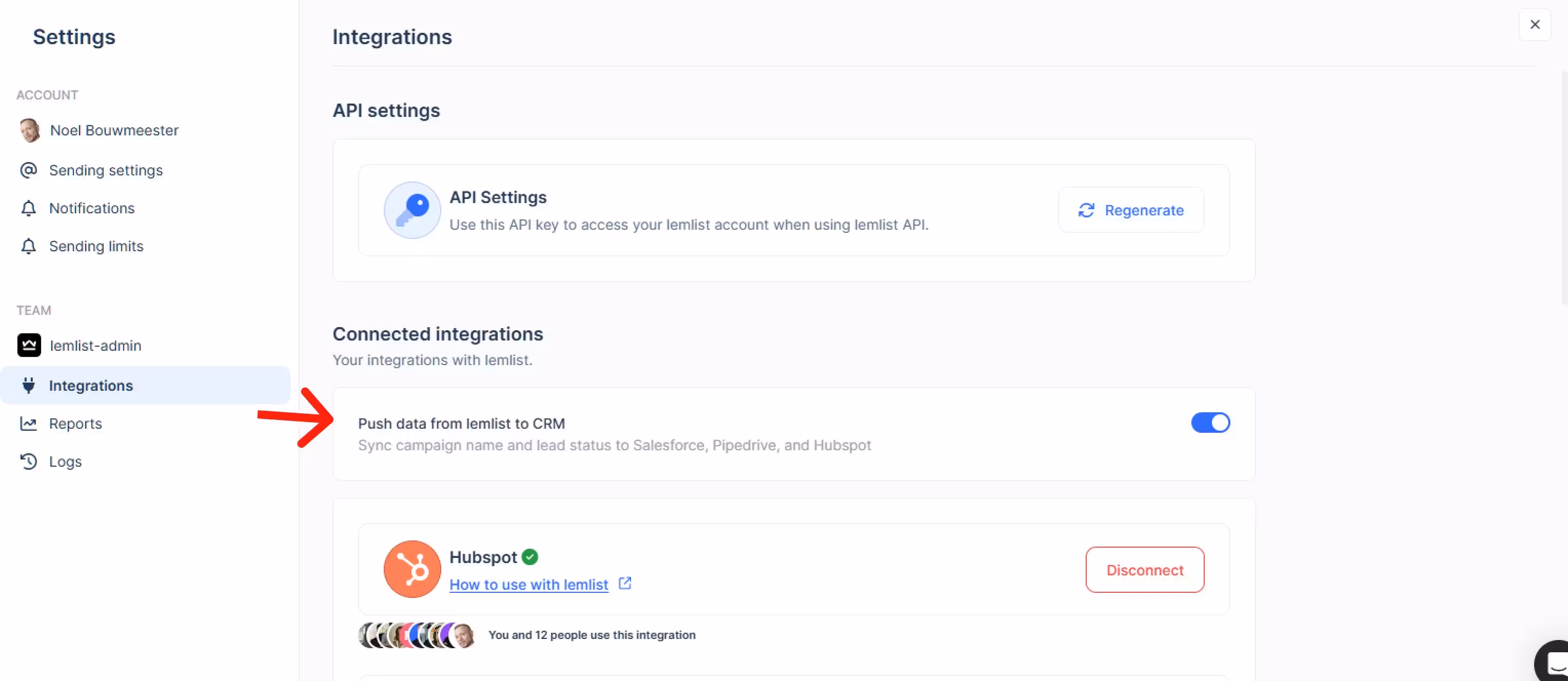The height and width of the screenshot is (681, 1568).
Task: Click the Logs history icon
Action: click(x=29, y=462)
